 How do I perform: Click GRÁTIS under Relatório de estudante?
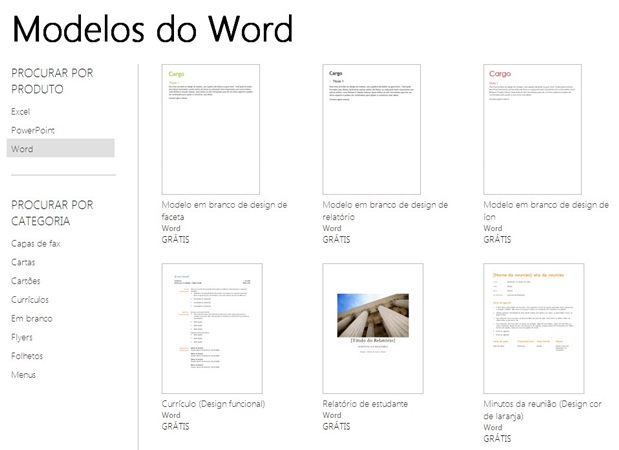coord(336,426)
